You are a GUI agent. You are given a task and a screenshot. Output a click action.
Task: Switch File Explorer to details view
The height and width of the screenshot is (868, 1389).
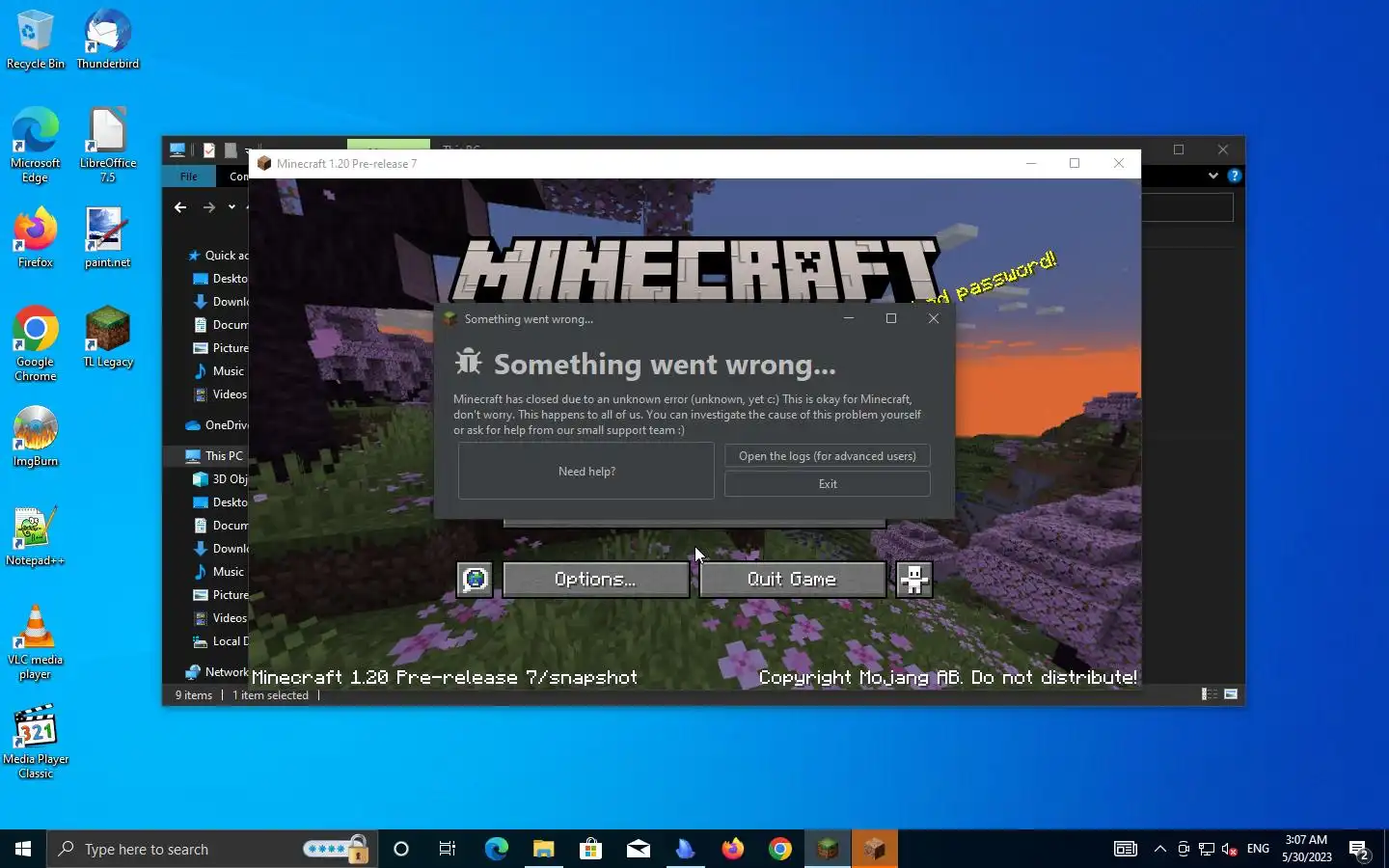point(1209,694)
